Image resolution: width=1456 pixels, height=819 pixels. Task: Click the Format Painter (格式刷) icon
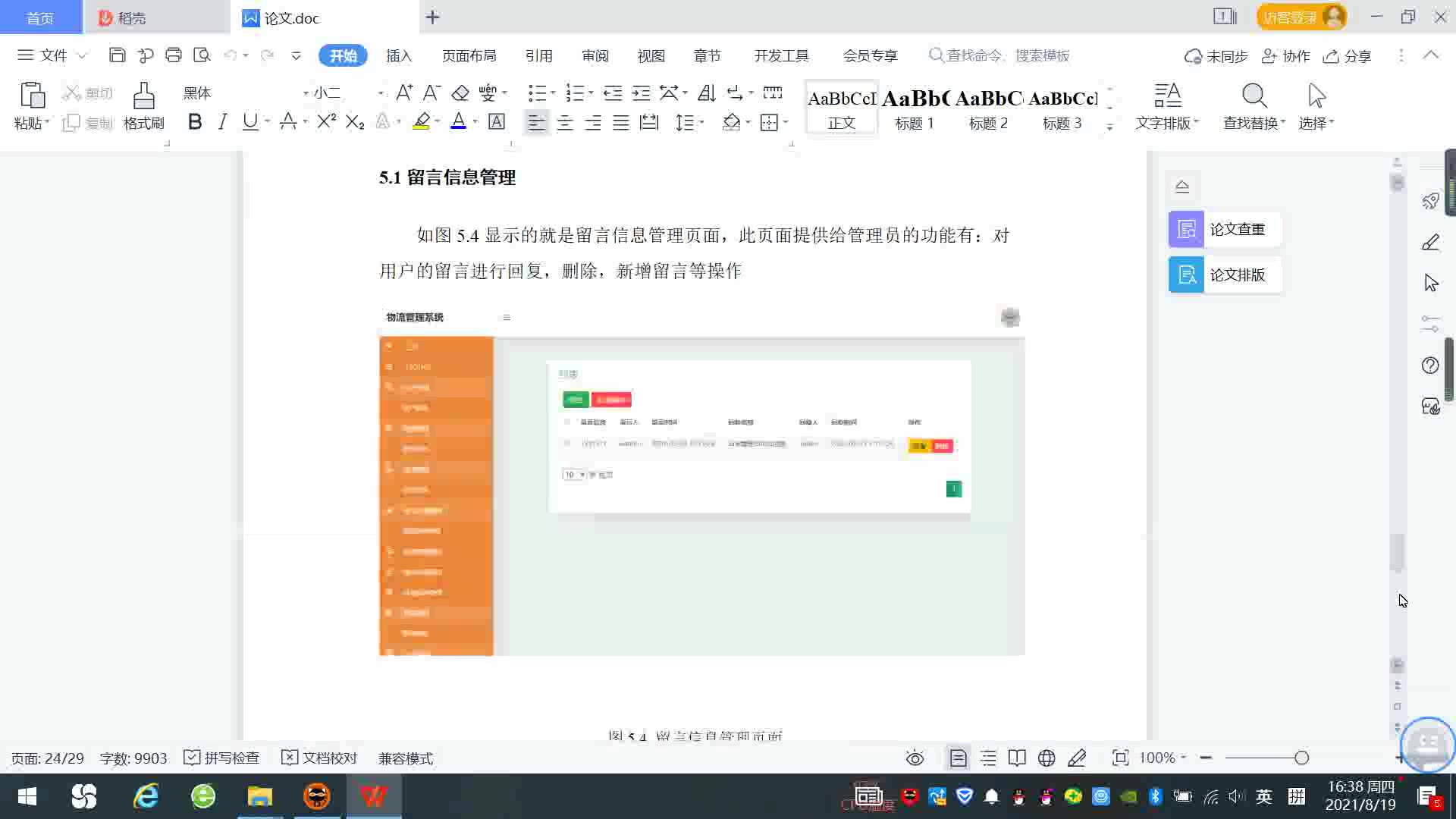[x=143, y=97]
